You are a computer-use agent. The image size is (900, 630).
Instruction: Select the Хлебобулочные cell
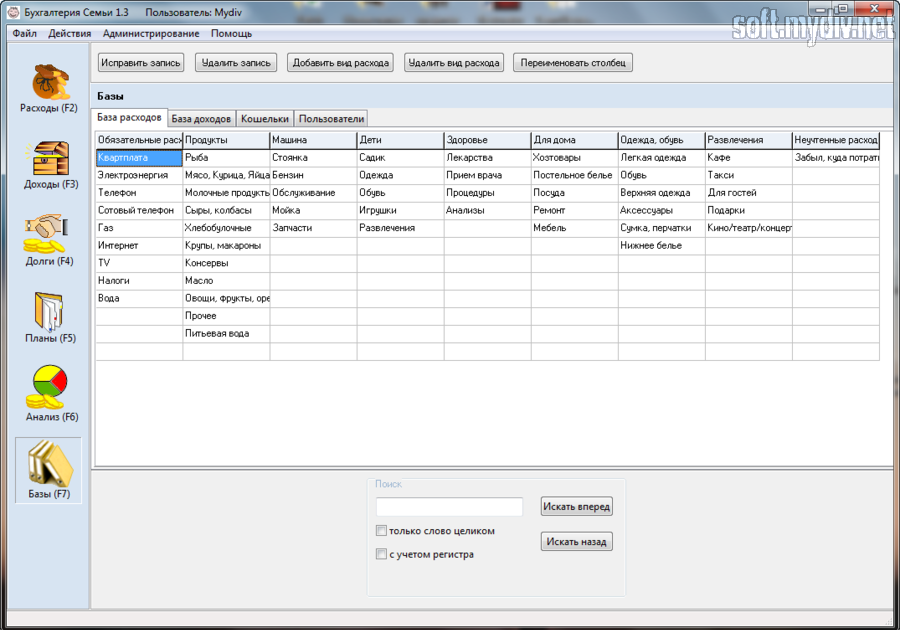pos(226,228)
